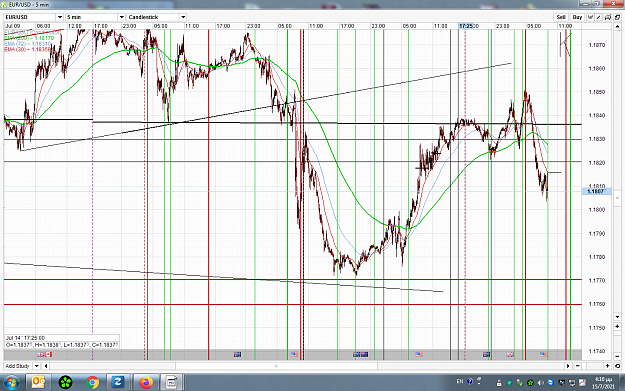Click the taskbar help icon
Screen dimensions: 625x391
(470, 381)
